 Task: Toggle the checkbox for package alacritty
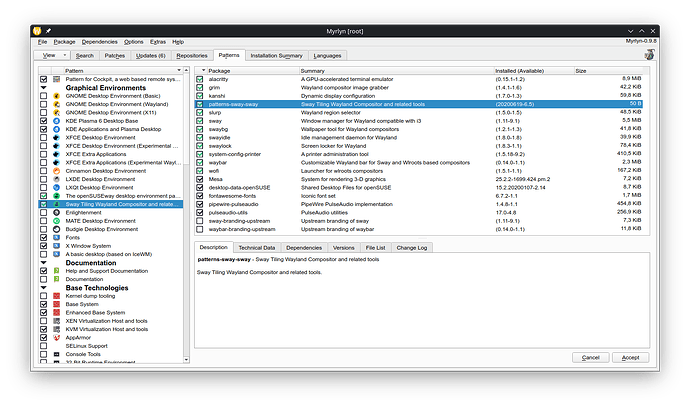(200, 80)
